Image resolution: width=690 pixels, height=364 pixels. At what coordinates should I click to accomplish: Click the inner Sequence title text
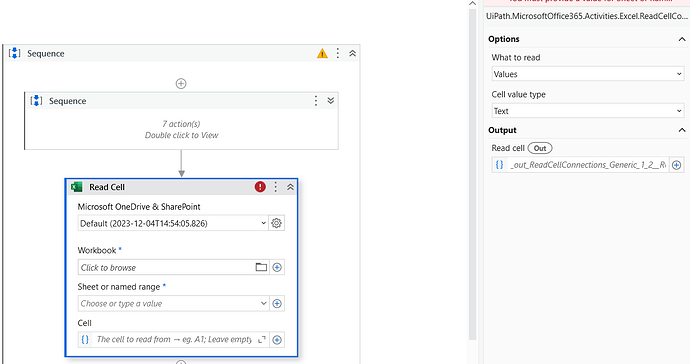tap(67, 101)
